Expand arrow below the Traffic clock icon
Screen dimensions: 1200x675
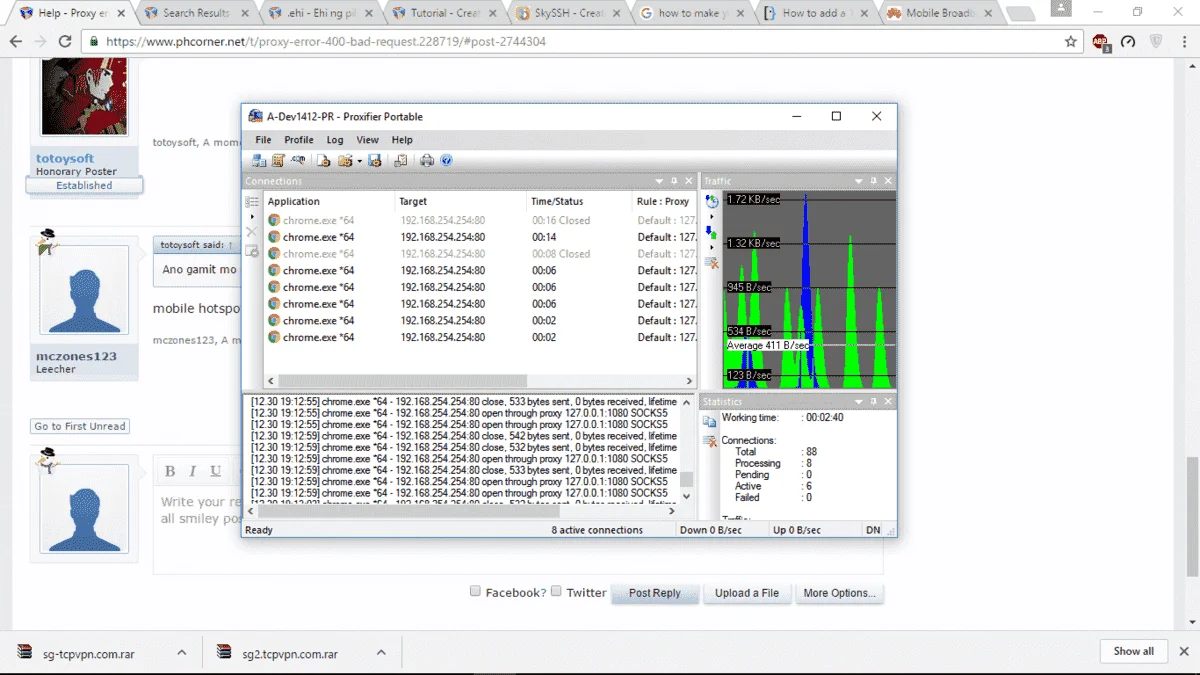(712, 217)
